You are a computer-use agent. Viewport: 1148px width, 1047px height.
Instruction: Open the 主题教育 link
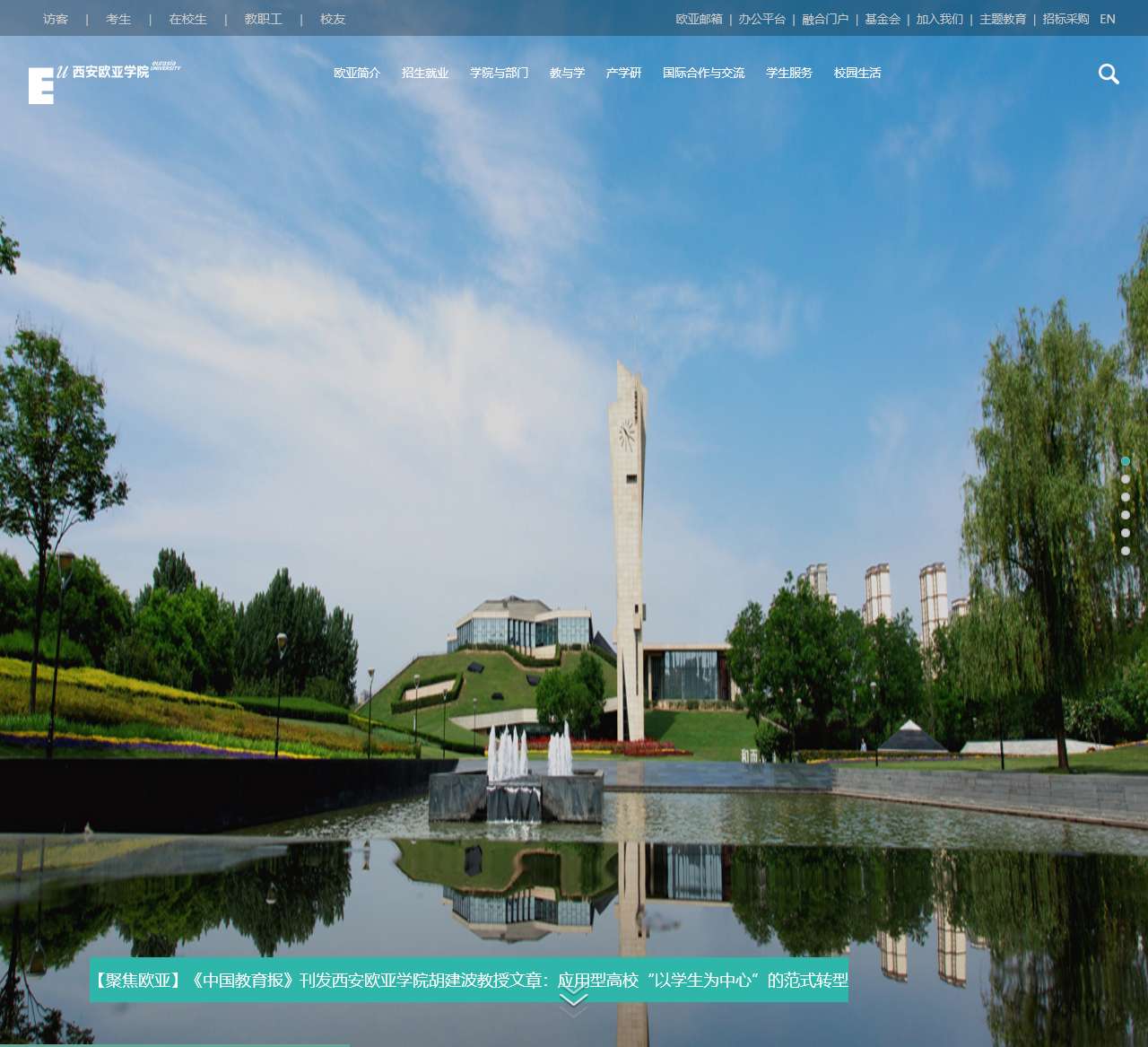(1003, 19)
